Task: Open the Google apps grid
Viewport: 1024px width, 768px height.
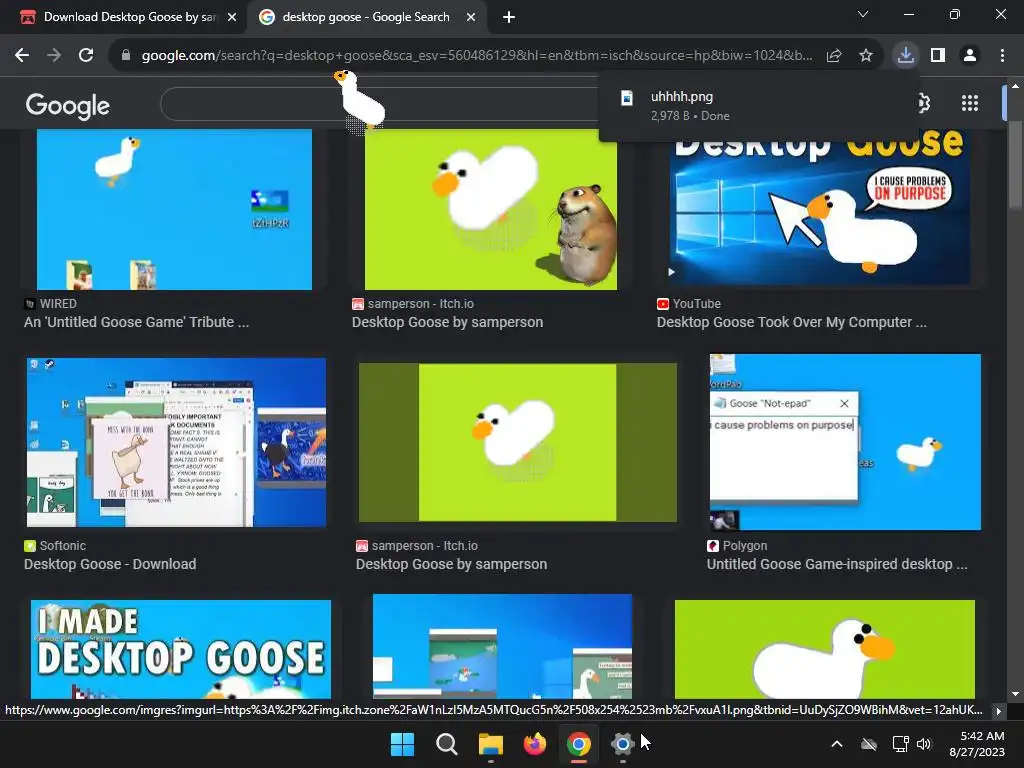Action: (970, 103)
